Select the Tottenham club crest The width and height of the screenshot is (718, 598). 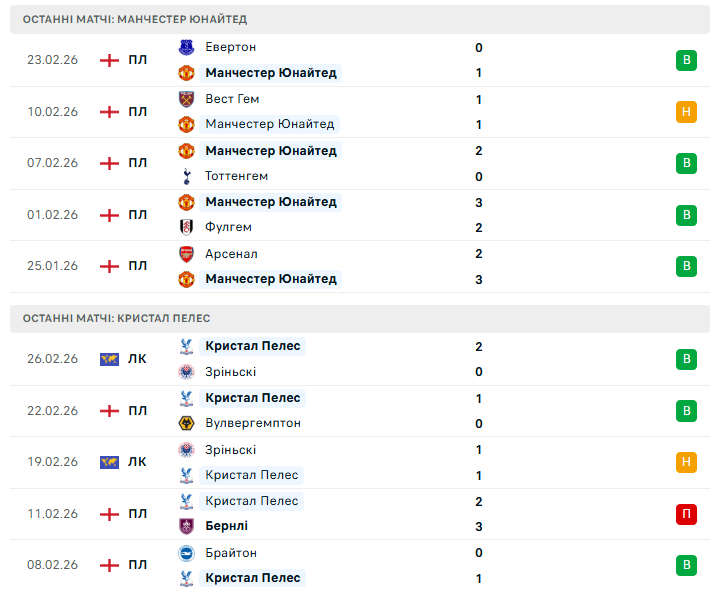click(186, 176)
